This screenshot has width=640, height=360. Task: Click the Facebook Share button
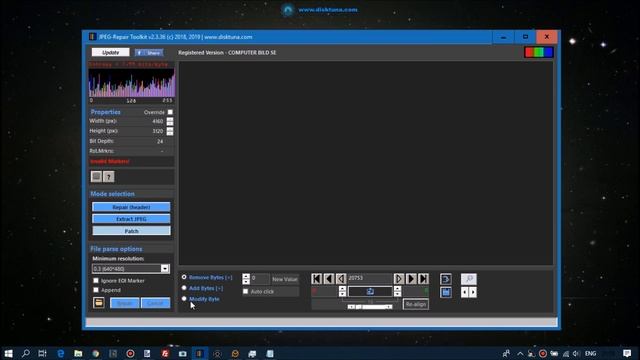click(149, 53)
